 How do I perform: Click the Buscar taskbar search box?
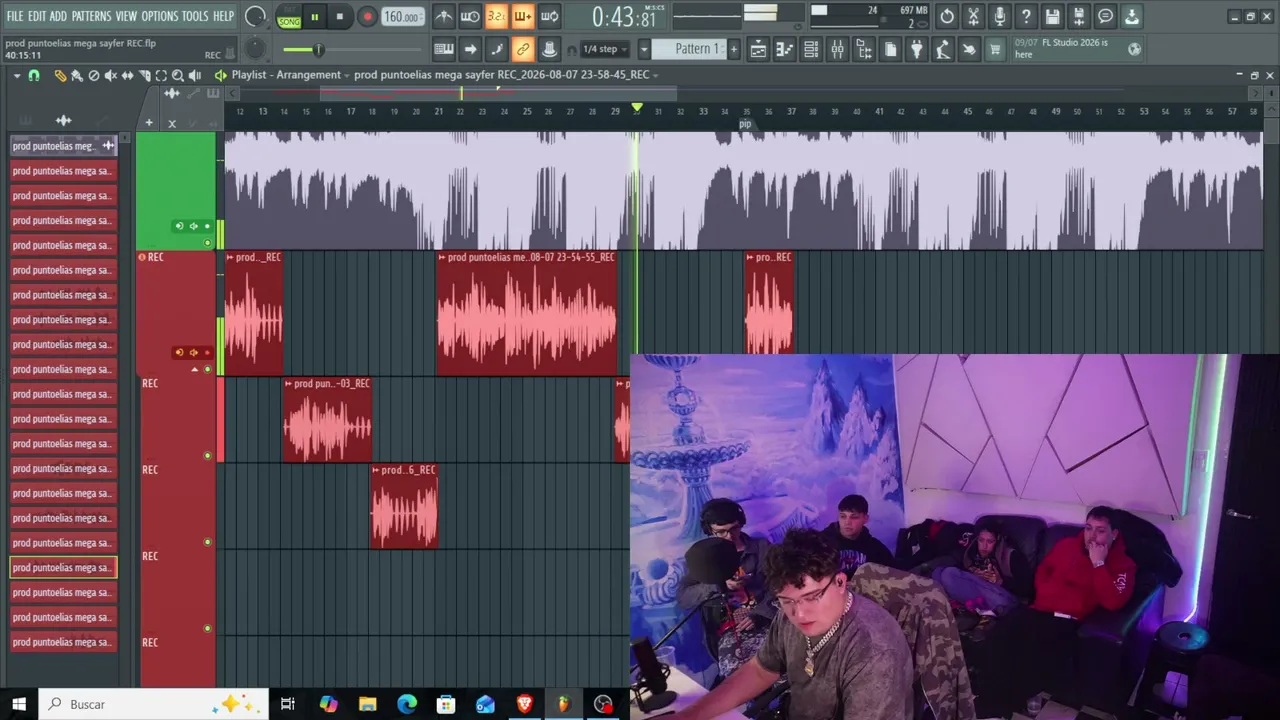click(x=154, y=704)
